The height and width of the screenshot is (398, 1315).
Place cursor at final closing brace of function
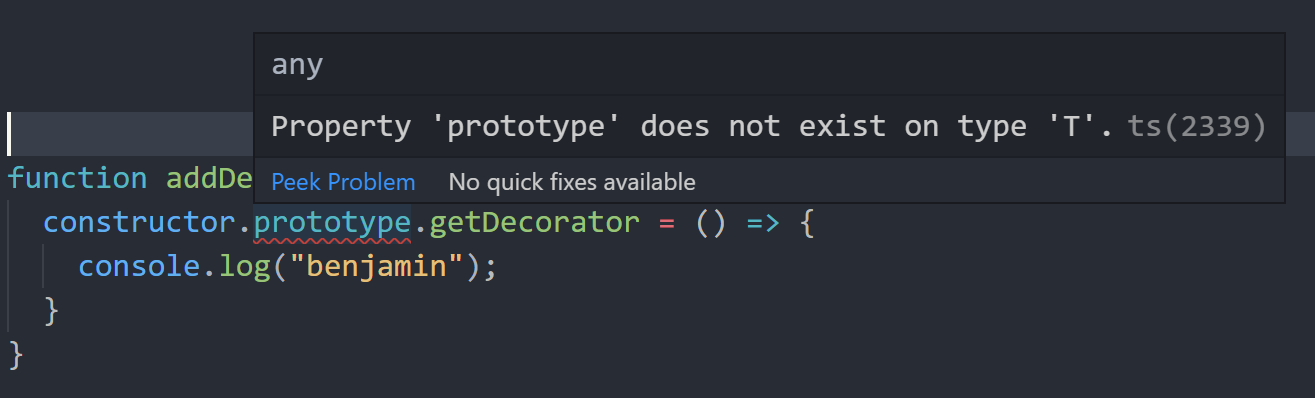[x=15, y=354]
